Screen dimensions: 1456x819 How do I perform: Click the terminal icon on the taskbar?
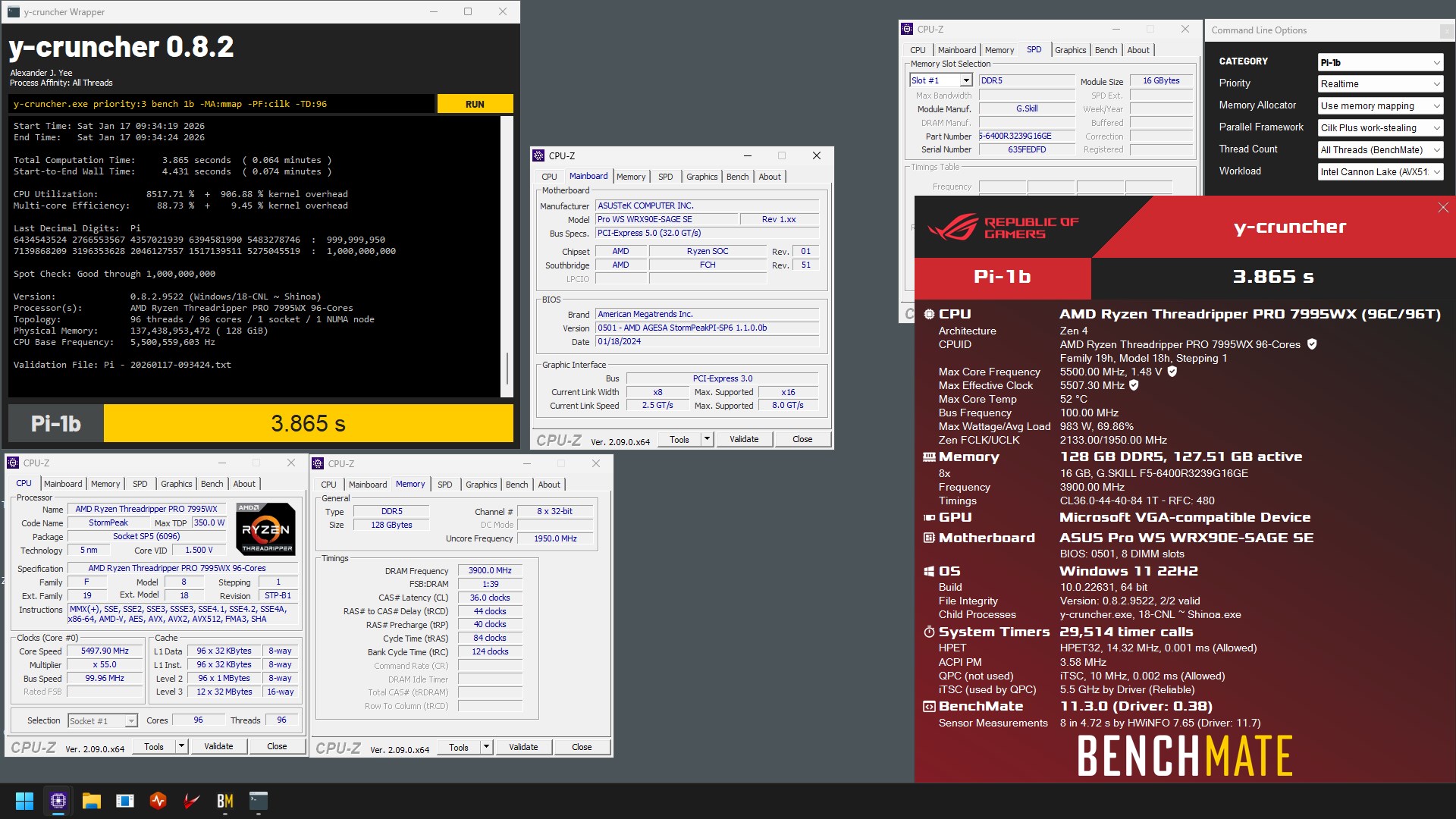(259, 801)
